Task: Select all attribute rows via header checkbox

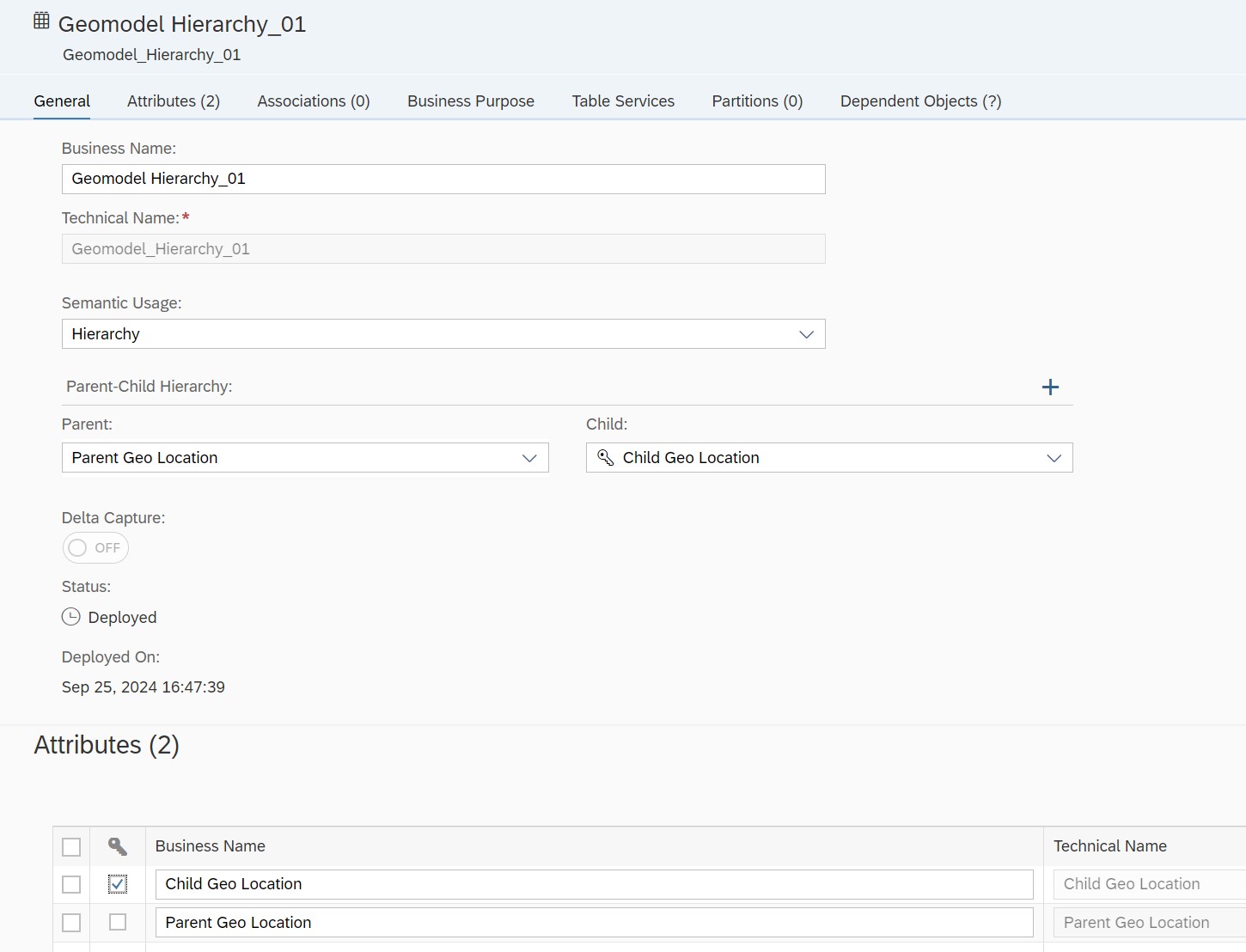Action: [x=71, y=846]
